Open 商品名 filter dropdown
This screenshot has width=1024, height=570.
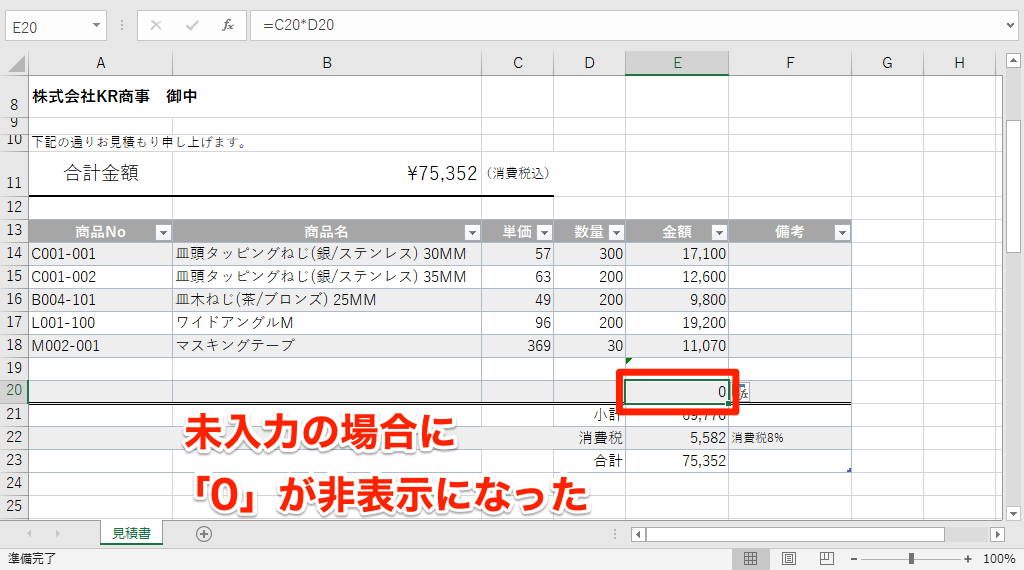pyautogui.click(x=472, y=232)
